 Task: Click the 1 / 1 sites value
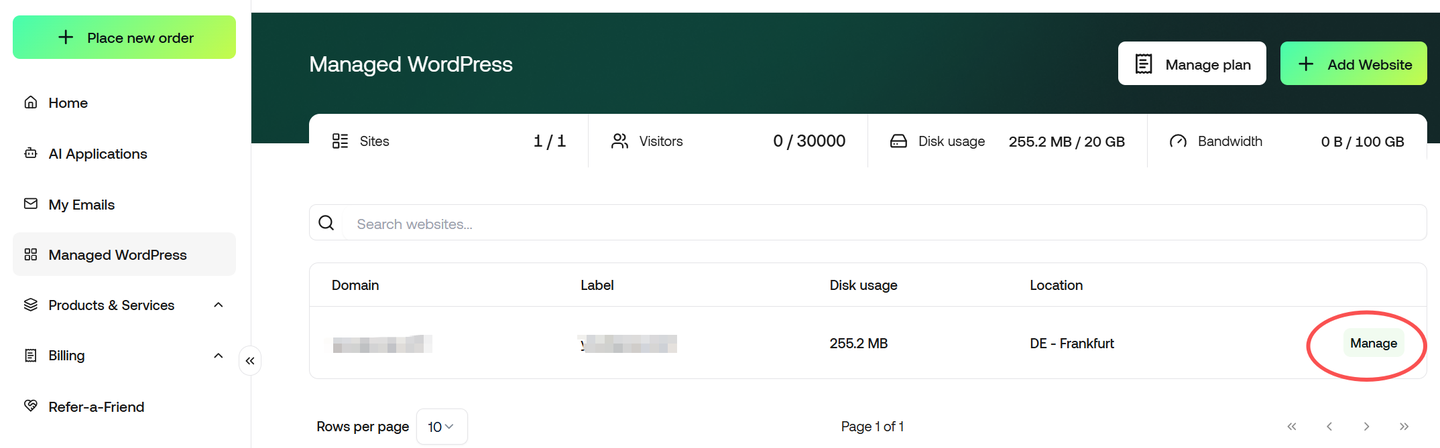550,141
